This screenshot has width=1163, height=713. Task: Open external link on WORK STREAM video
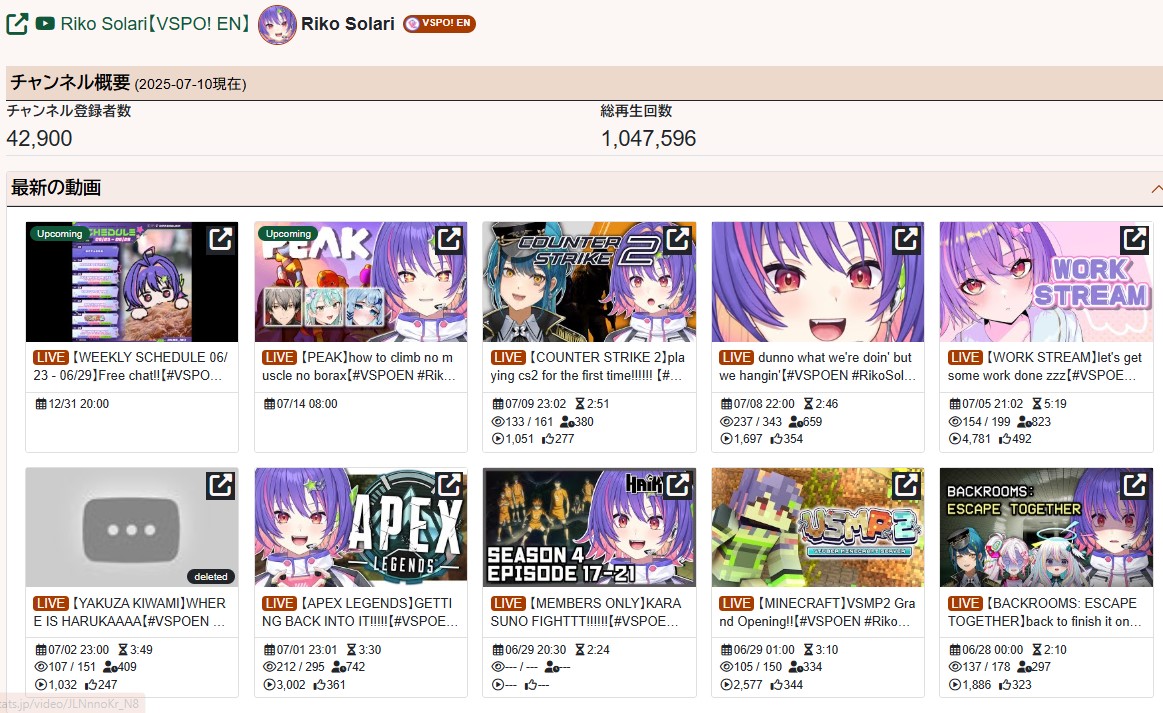1134,240
